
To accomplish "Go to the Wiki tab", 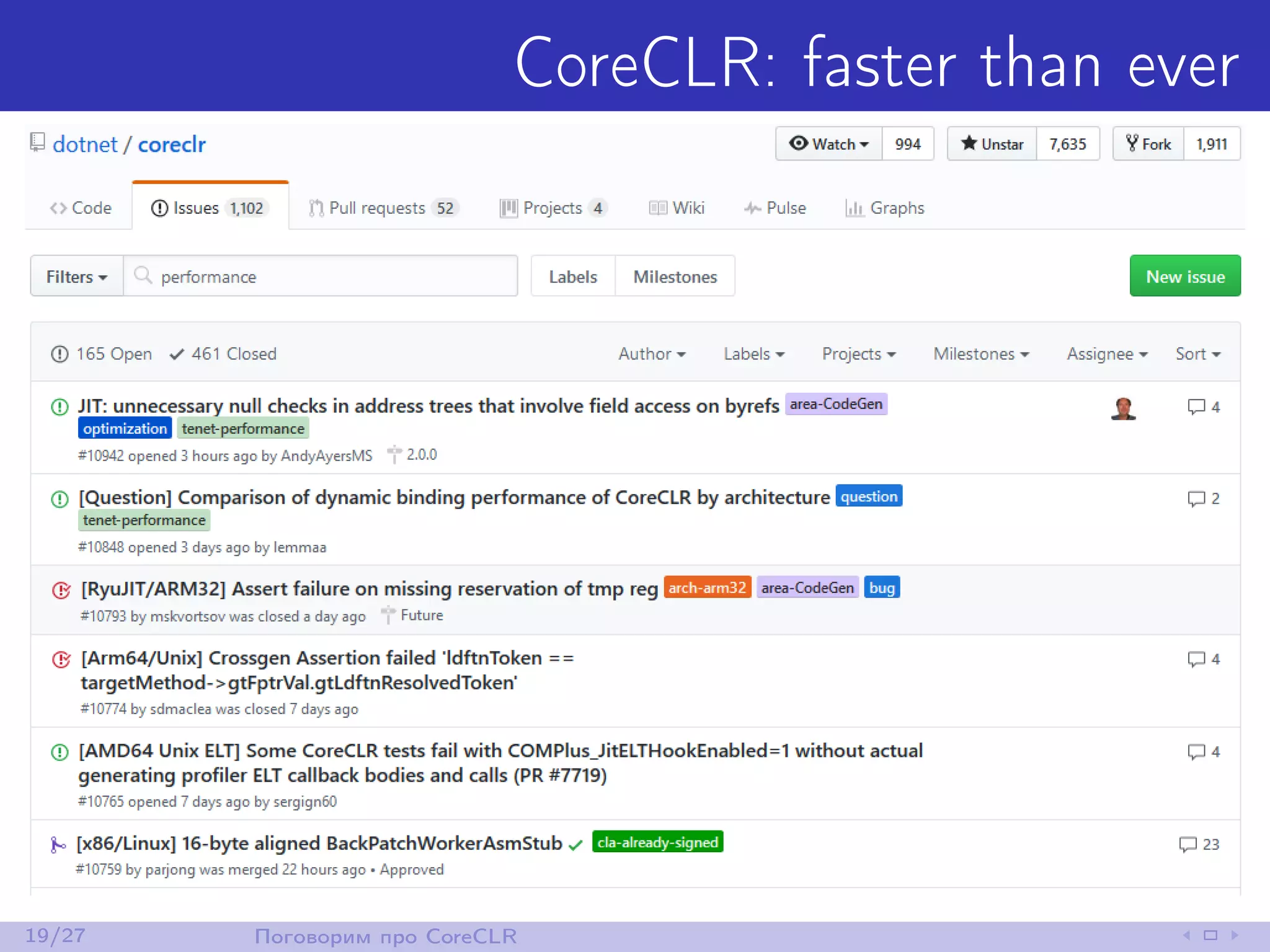I will pos(677,208).
